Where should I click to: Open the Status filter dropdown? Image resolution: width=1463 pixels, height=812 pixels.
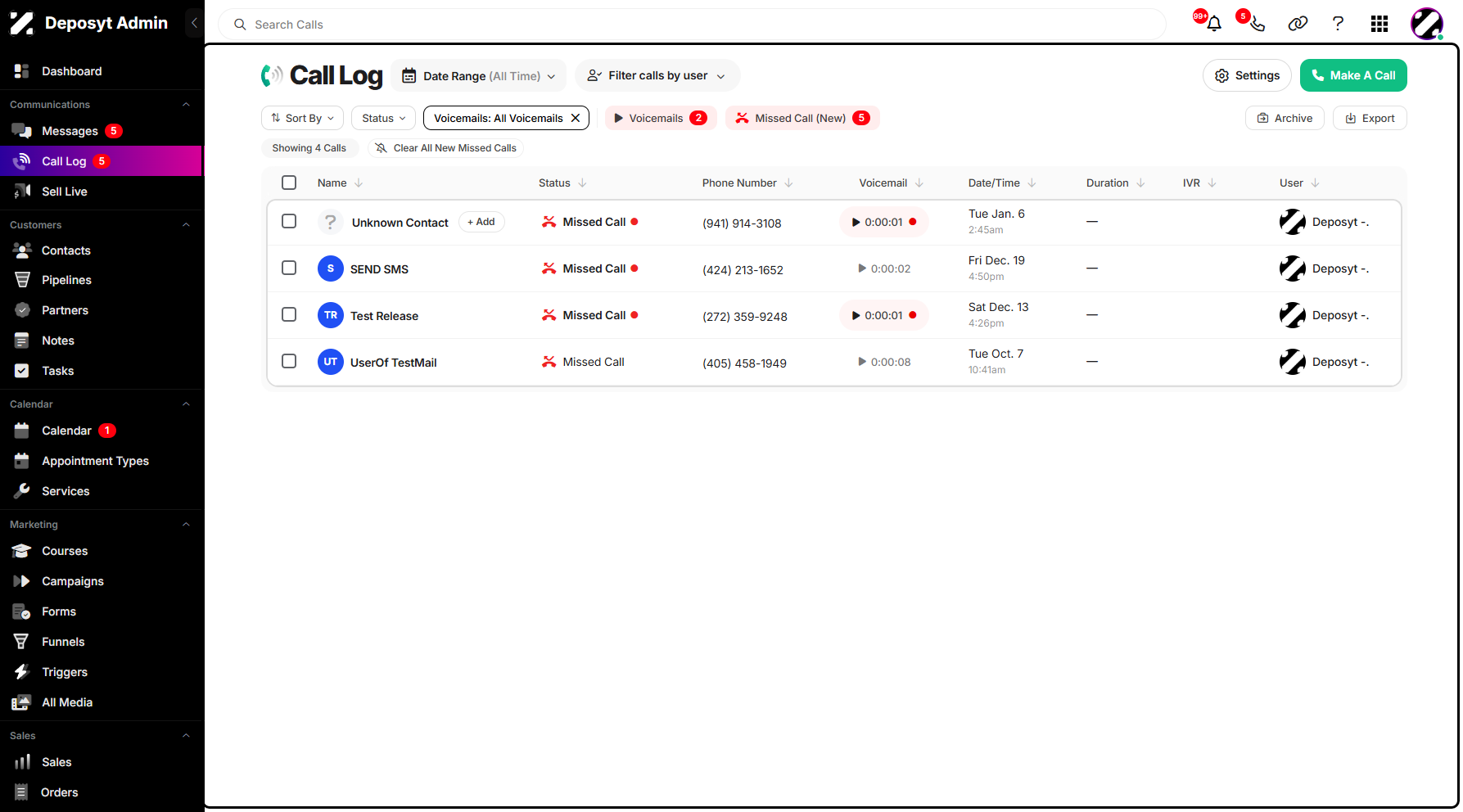pyautogui.click(x=383, y=118)
